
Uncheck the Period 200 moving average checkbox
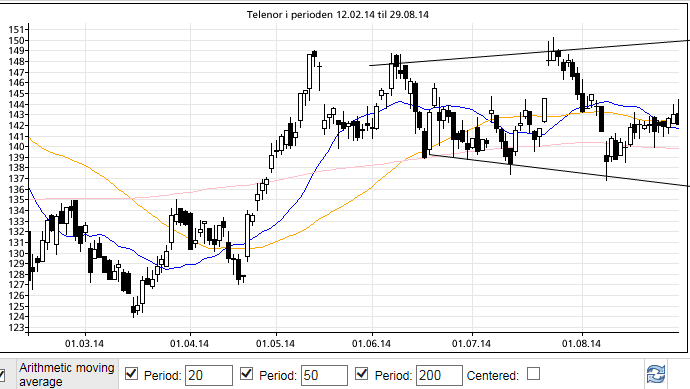(x=362, y=374)
